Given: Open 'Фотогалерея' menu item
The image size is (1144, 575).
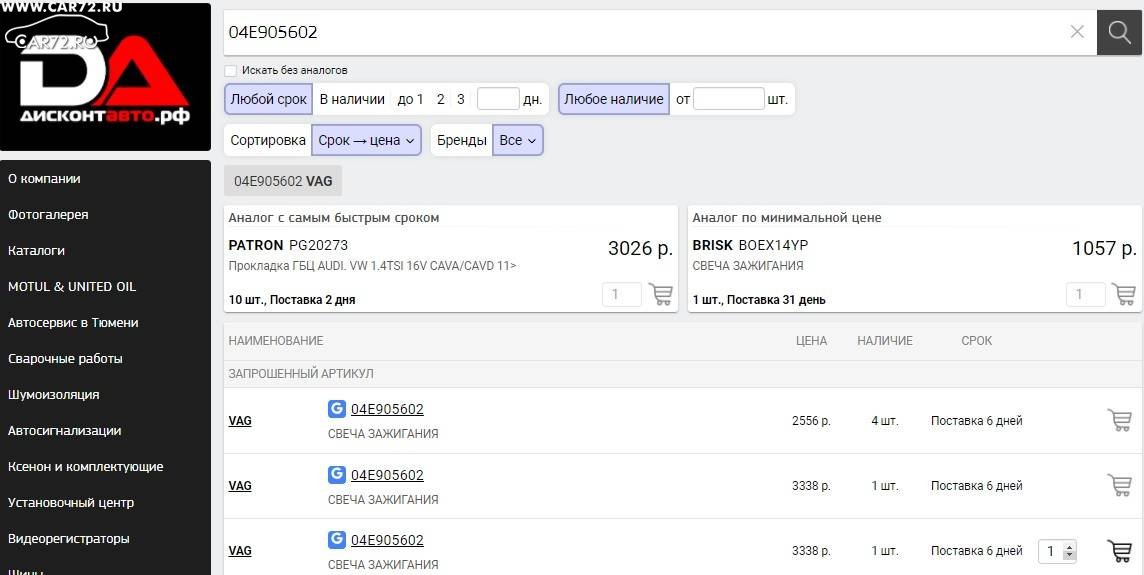Looking at the screenshot, I should pyautogui.click(x=48, y=215).
